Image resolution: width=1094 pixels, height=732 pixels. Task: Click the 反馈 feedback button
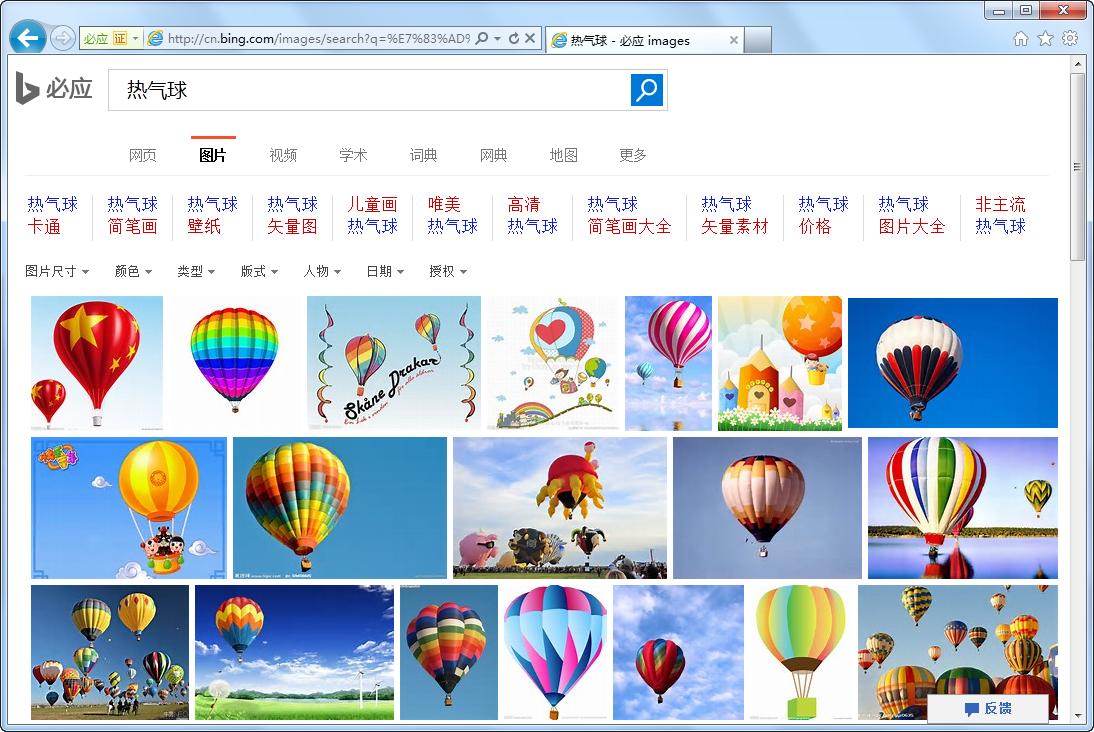click(x=989, y=708)
